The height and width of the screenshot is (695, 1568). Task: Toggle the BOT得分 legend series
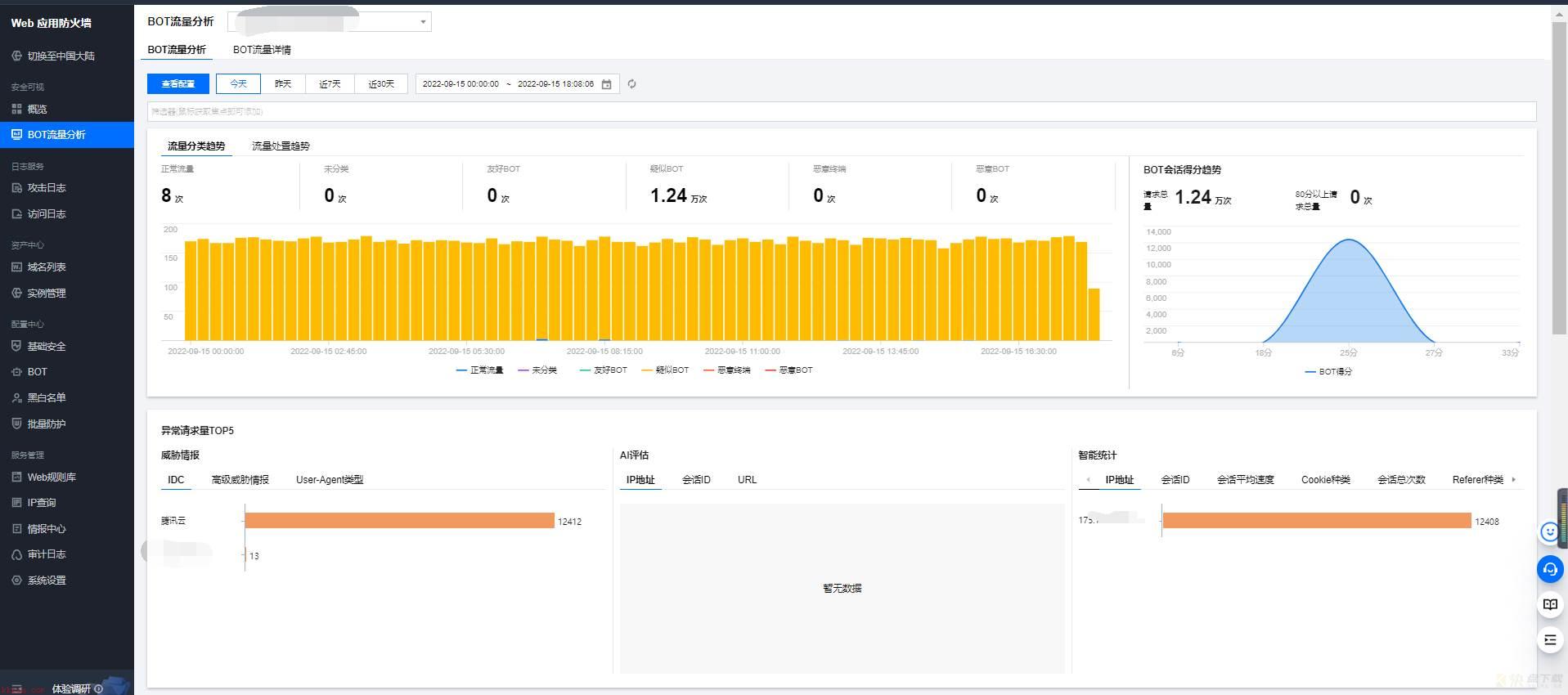click(x=1328, y=371)
